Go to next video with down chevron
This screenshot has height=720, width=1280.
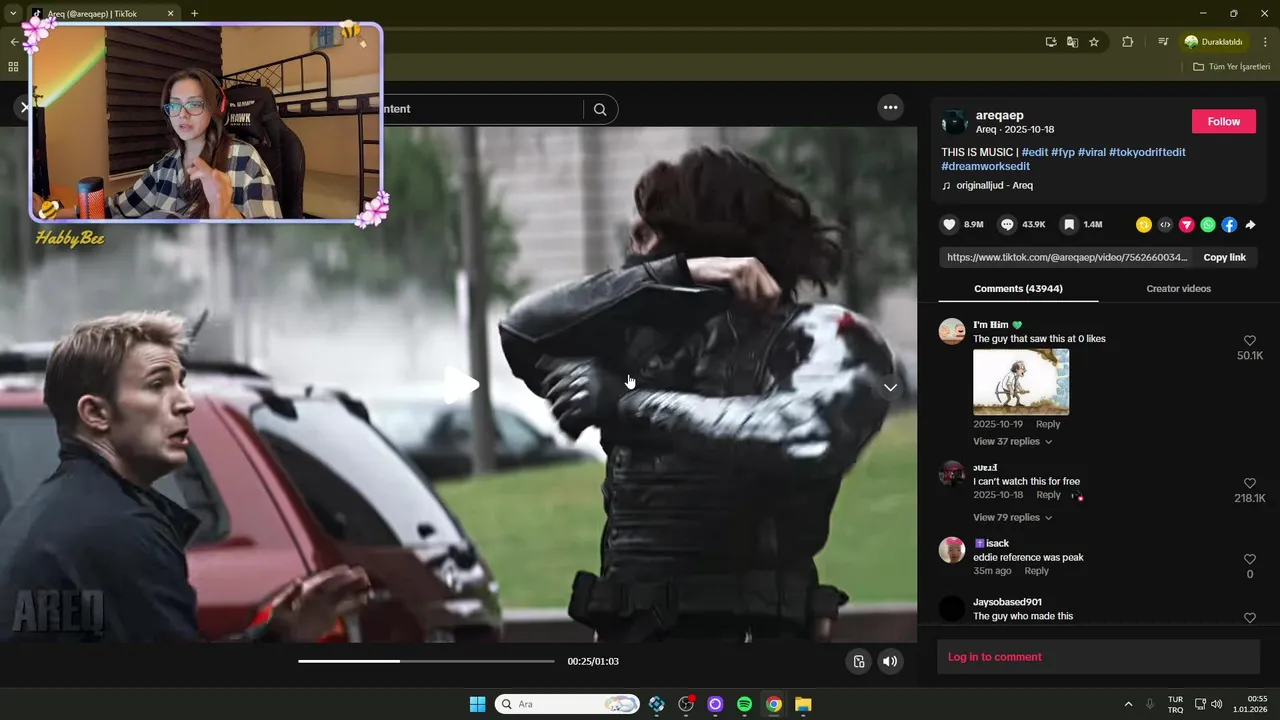coord(890,387)
